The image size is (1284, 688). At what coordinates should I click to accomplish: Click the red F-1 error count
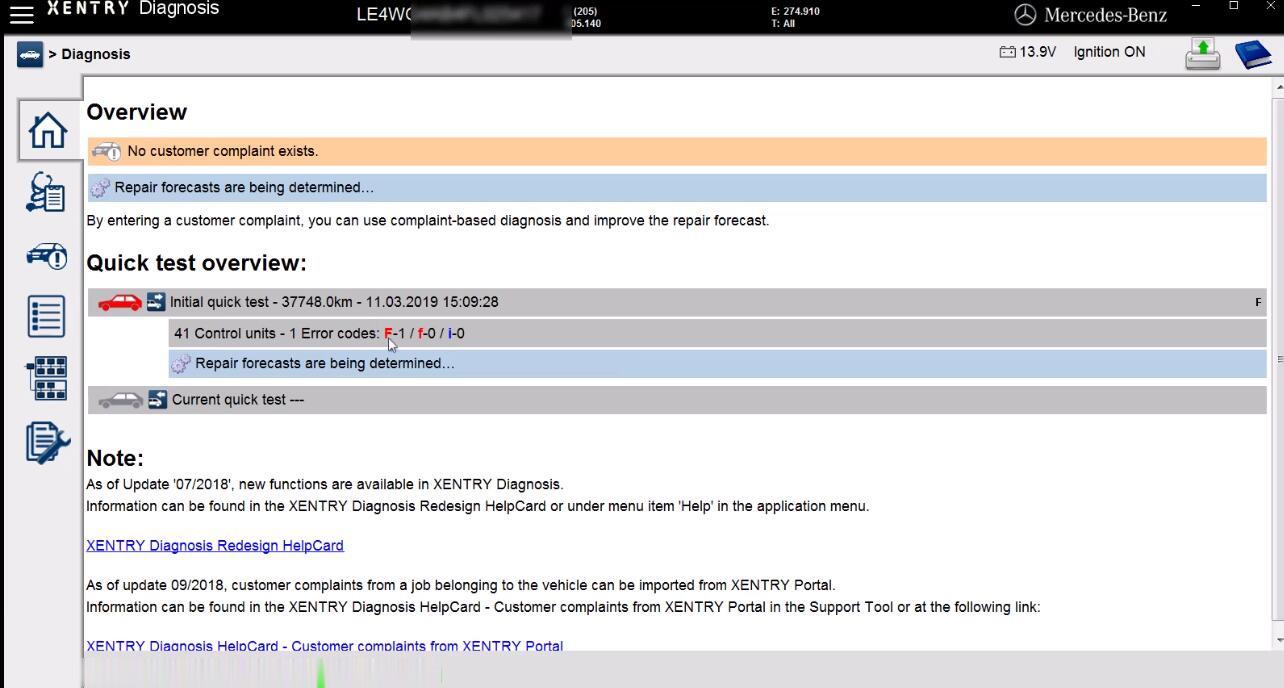(395, 333)
